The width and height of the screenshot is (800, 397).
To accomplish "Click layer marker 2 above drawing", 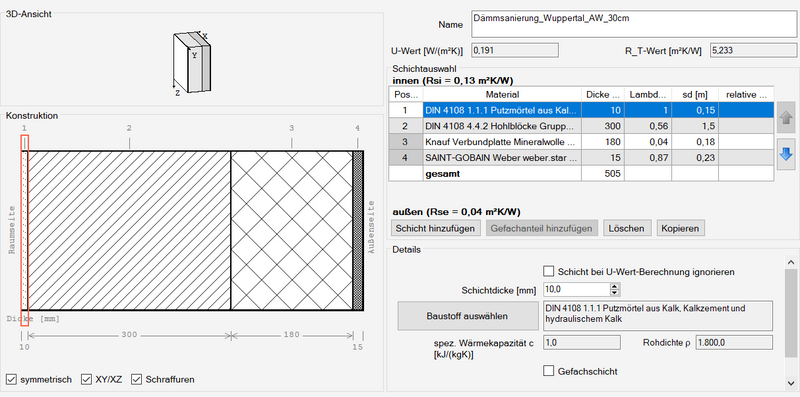I will coord(129,128).
